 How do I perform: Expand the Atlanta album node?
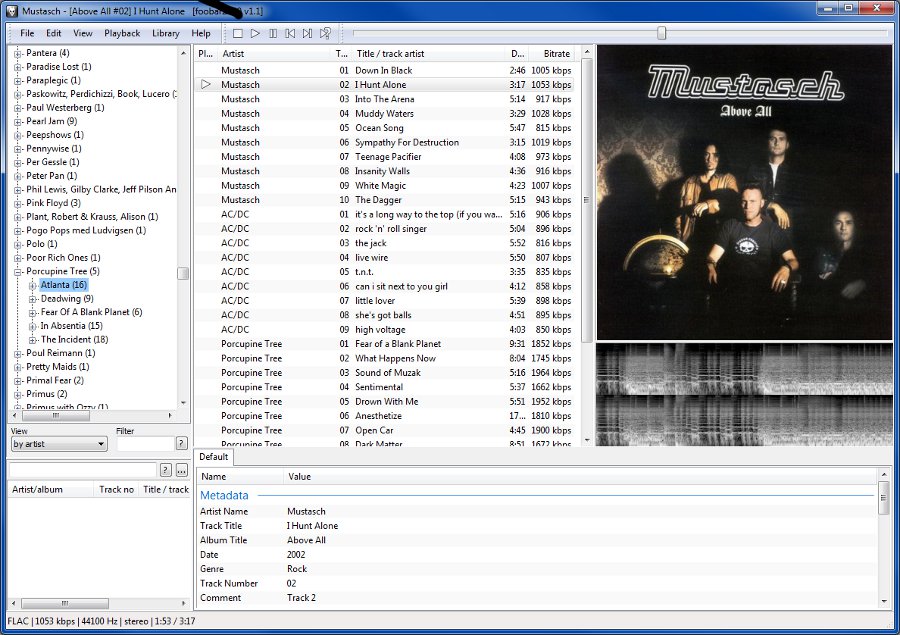click(x=33, y=285)
